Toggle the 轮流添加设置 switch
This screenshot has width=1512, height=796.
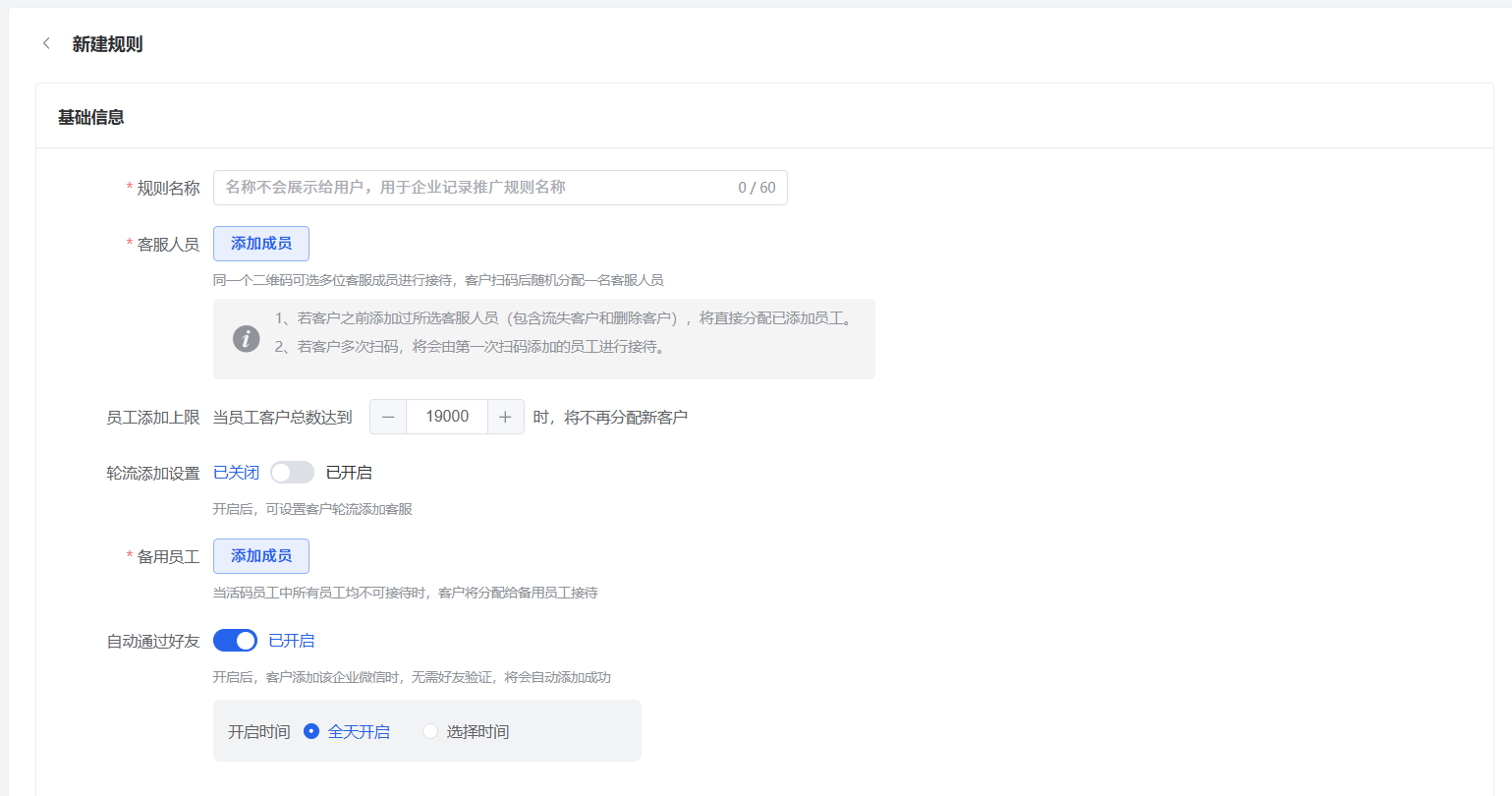pos(292,473)
